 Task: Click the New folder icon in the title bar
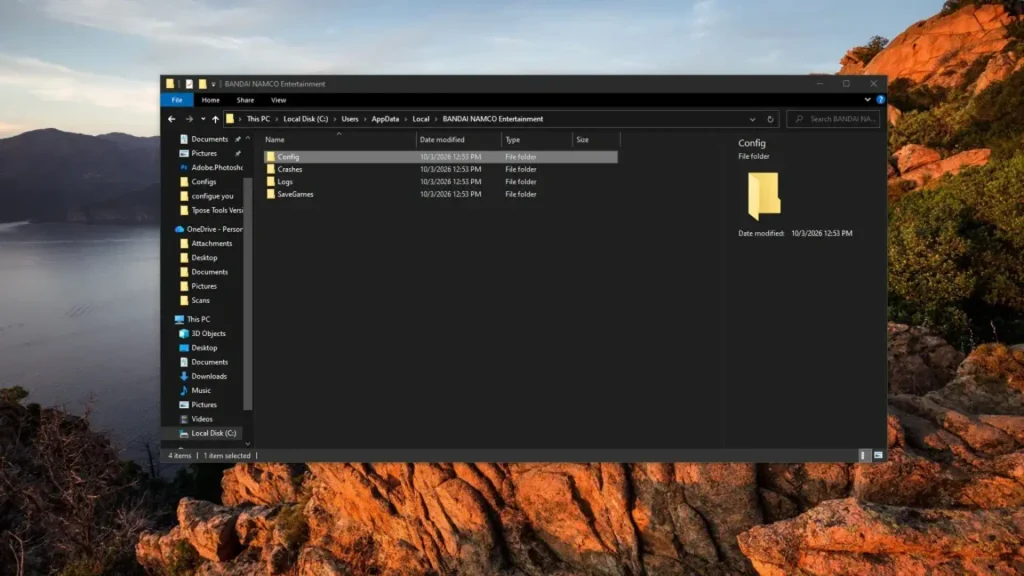202,84
